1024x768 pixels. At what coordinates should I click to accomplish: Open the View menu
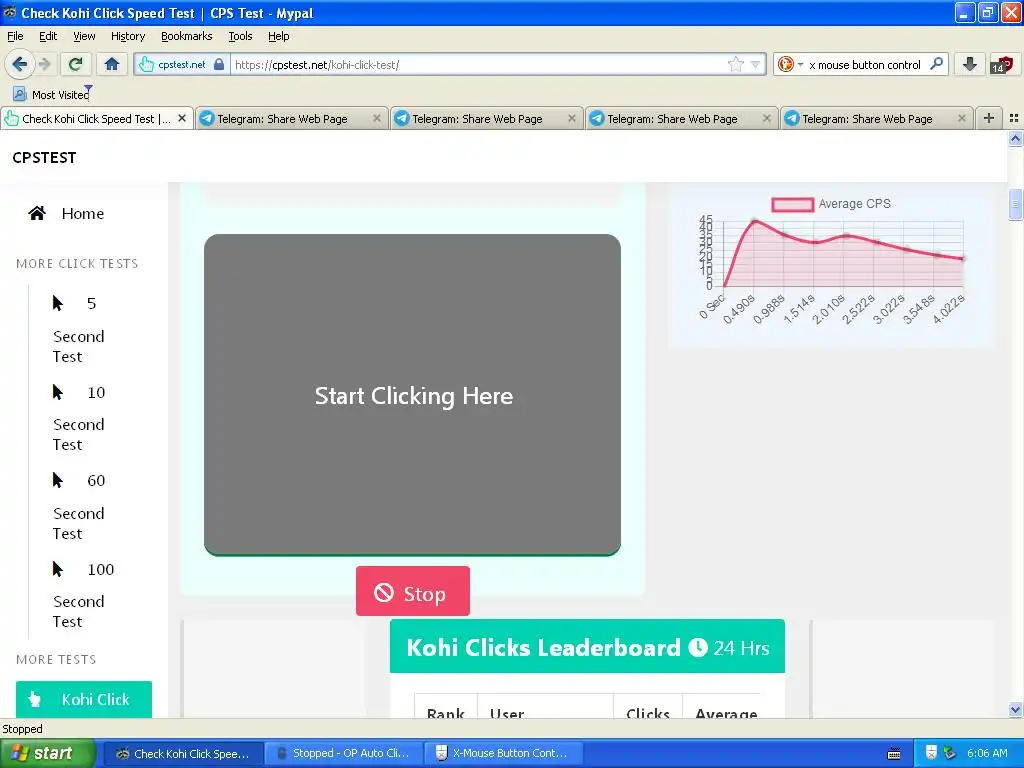coord(84,36)
